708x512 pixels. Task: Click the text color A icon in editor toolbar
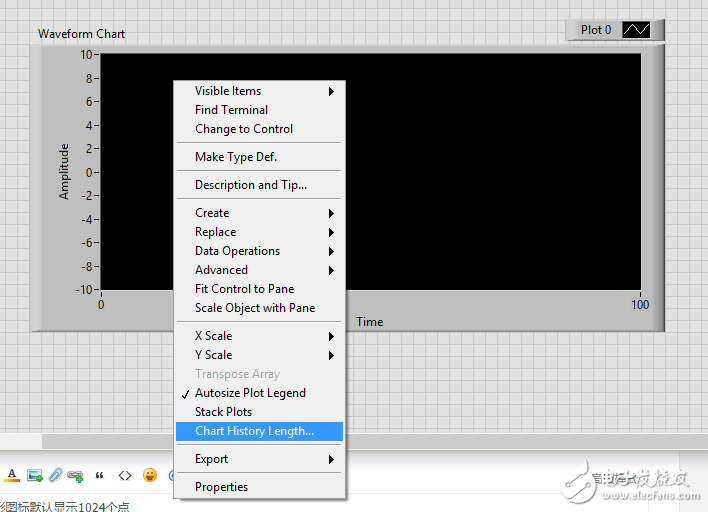(12, 475)
